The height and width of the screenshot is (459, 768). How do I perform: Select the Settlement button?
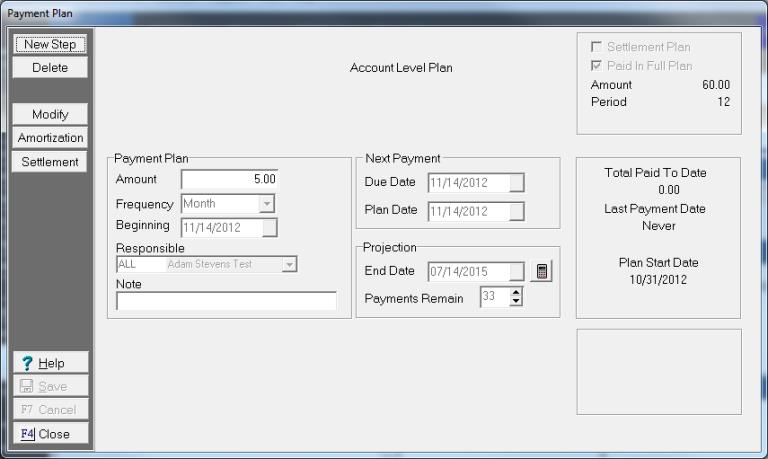[x=50, y=162]
